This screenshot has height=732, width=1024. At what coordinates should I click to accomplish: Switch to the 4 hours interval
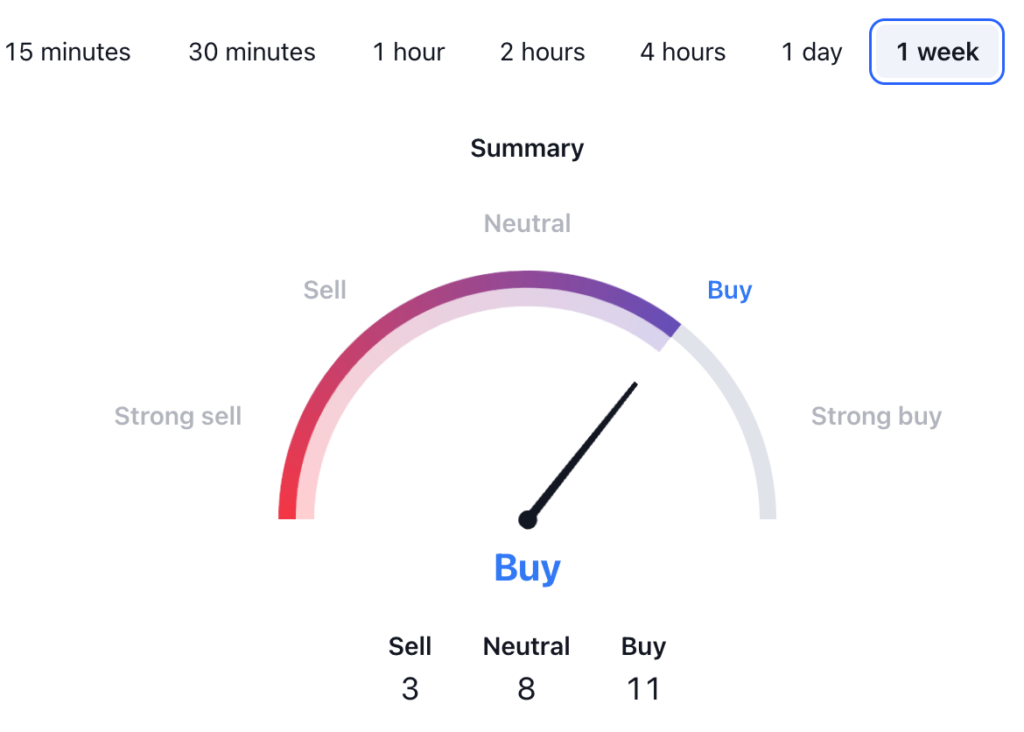(x=683, y=52)
